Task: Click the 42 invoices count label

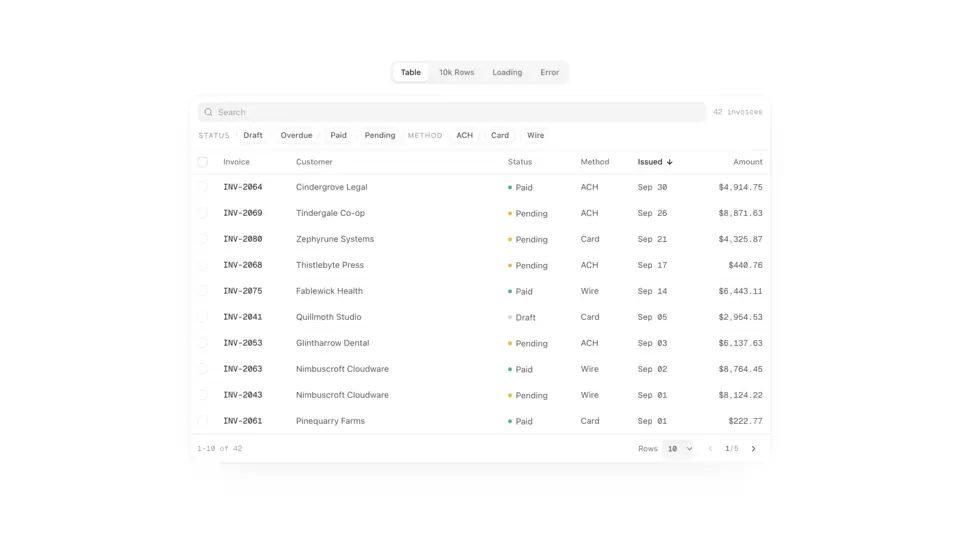Action: [x=738, y=112]
